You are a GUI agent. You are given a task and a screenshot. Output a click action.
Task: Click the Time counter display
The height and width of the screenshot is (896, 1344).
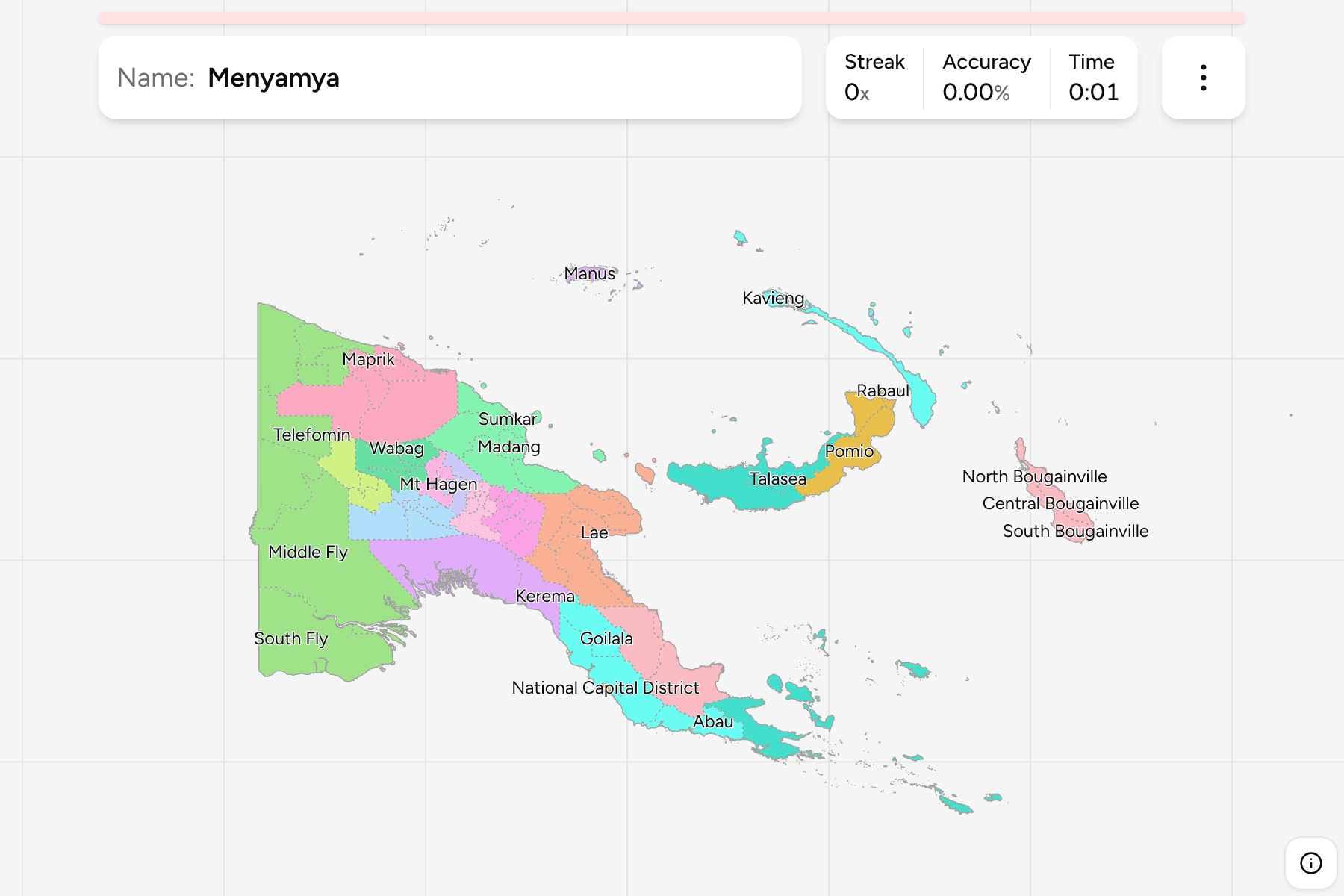[x=1093, y=78]
